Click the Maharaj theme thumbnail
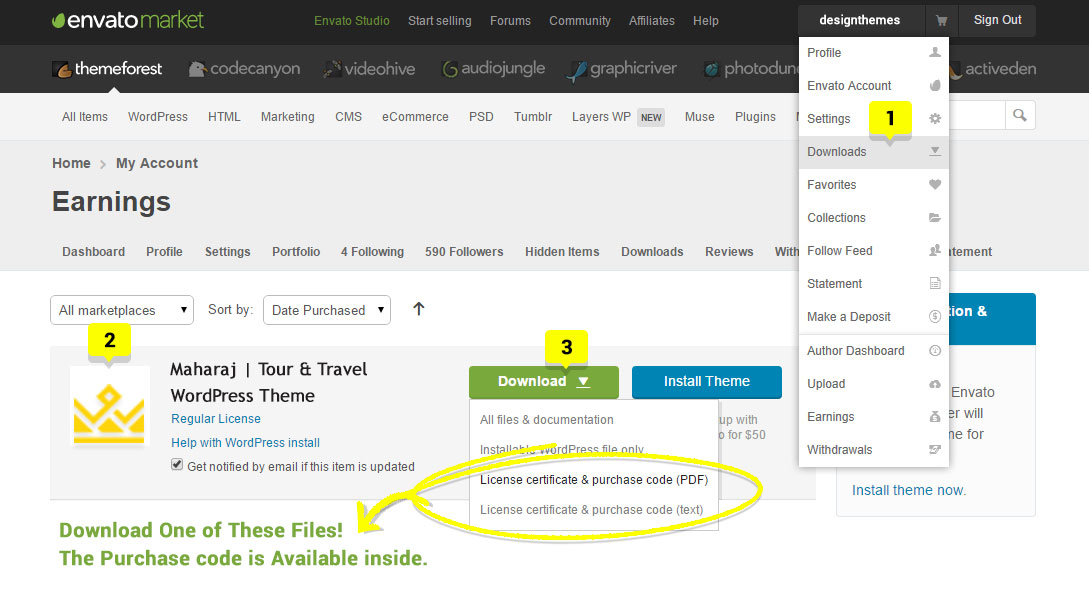This screenshot has width=1089, height=600. click(x=109, y=406)
